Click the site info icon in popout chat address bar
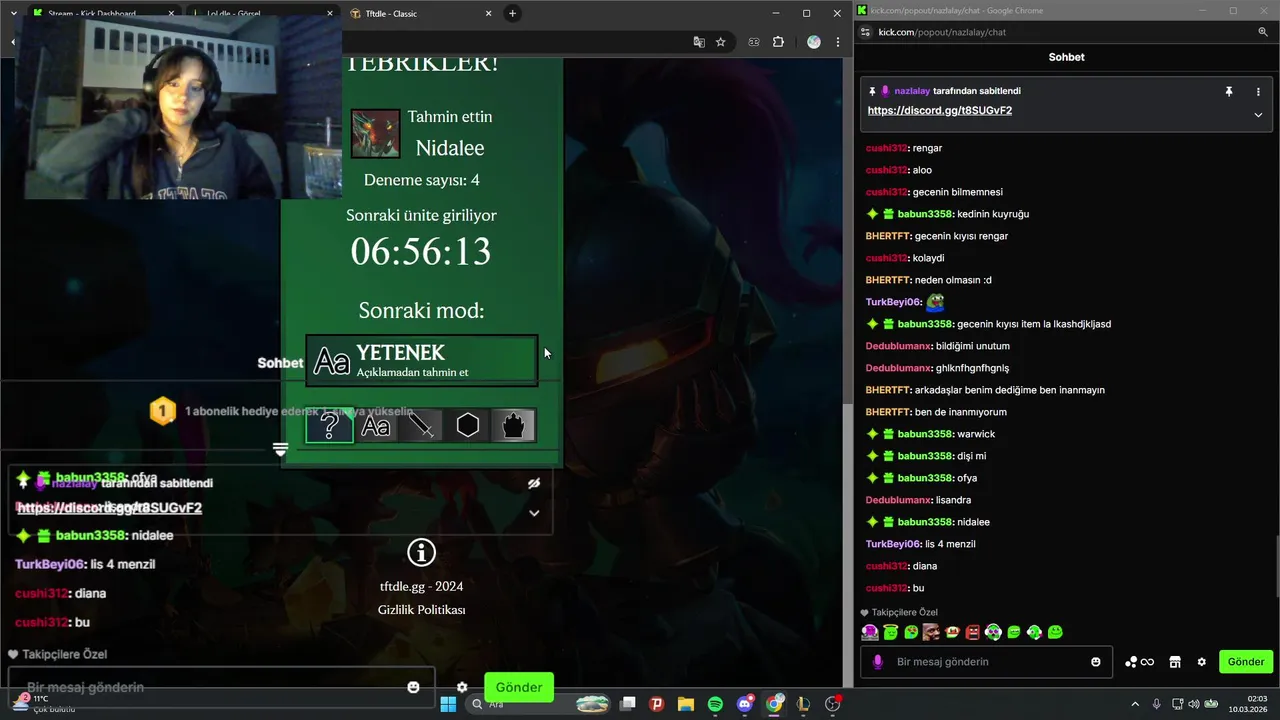The height and width of the screenshot is (720, 1280). (x=865, y=32)
